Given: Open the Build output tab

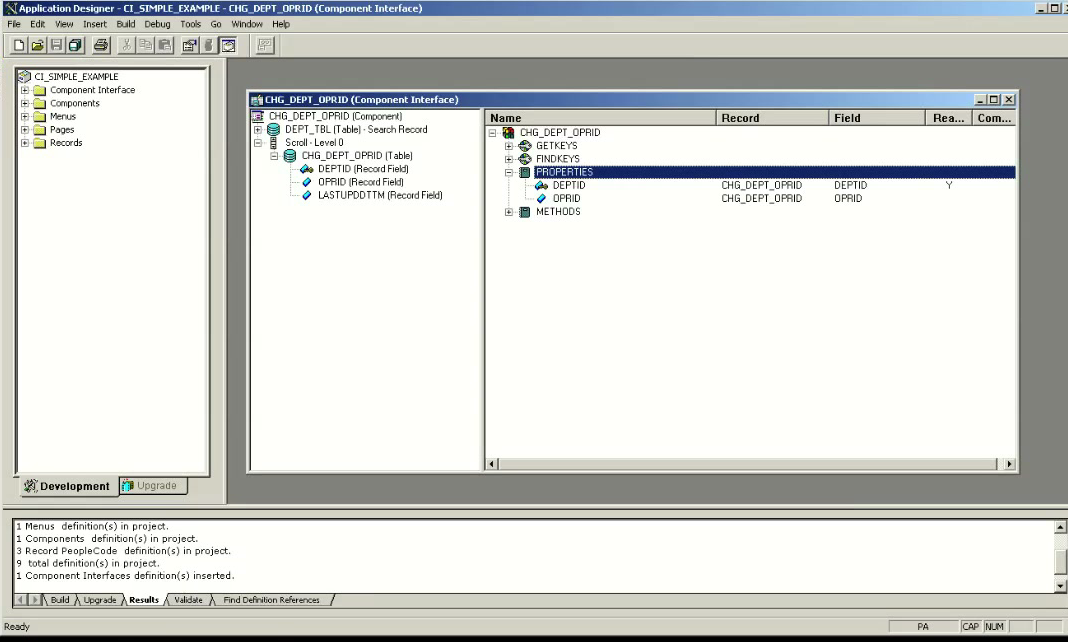Looking at the screenshot, I should click(x=60, y=600).
